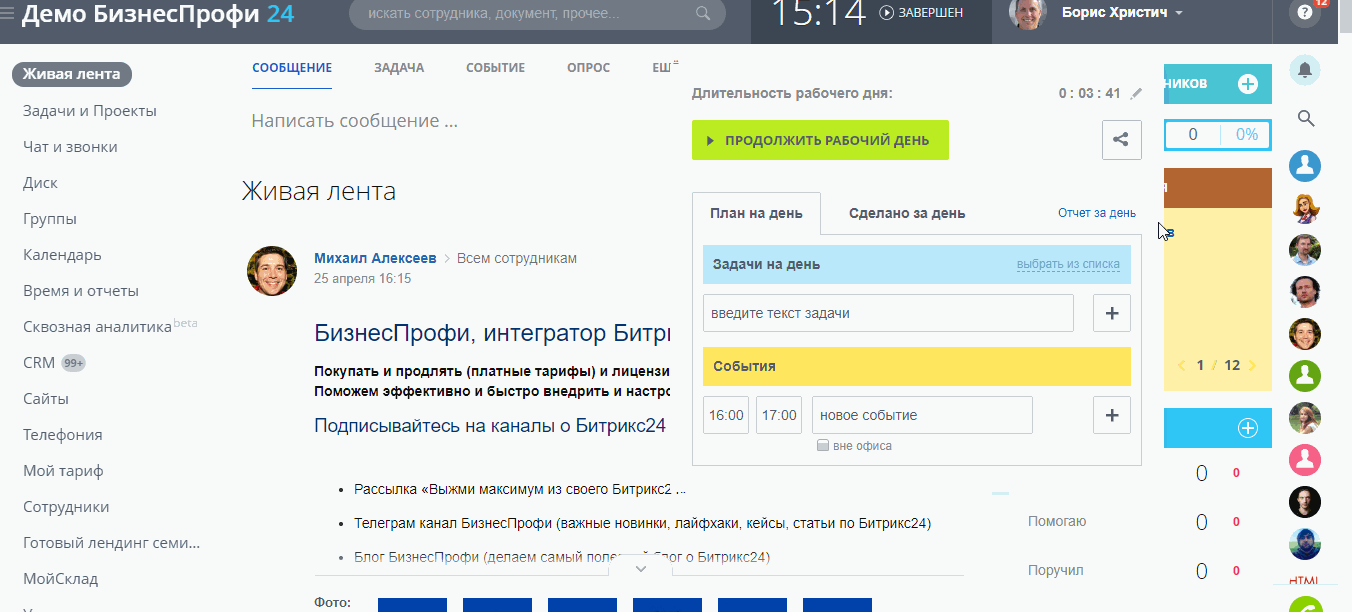Screen dimensions: 1352x612
Task: Select the СООБЩЕНИЕ tab
Action: coord(292,68)
